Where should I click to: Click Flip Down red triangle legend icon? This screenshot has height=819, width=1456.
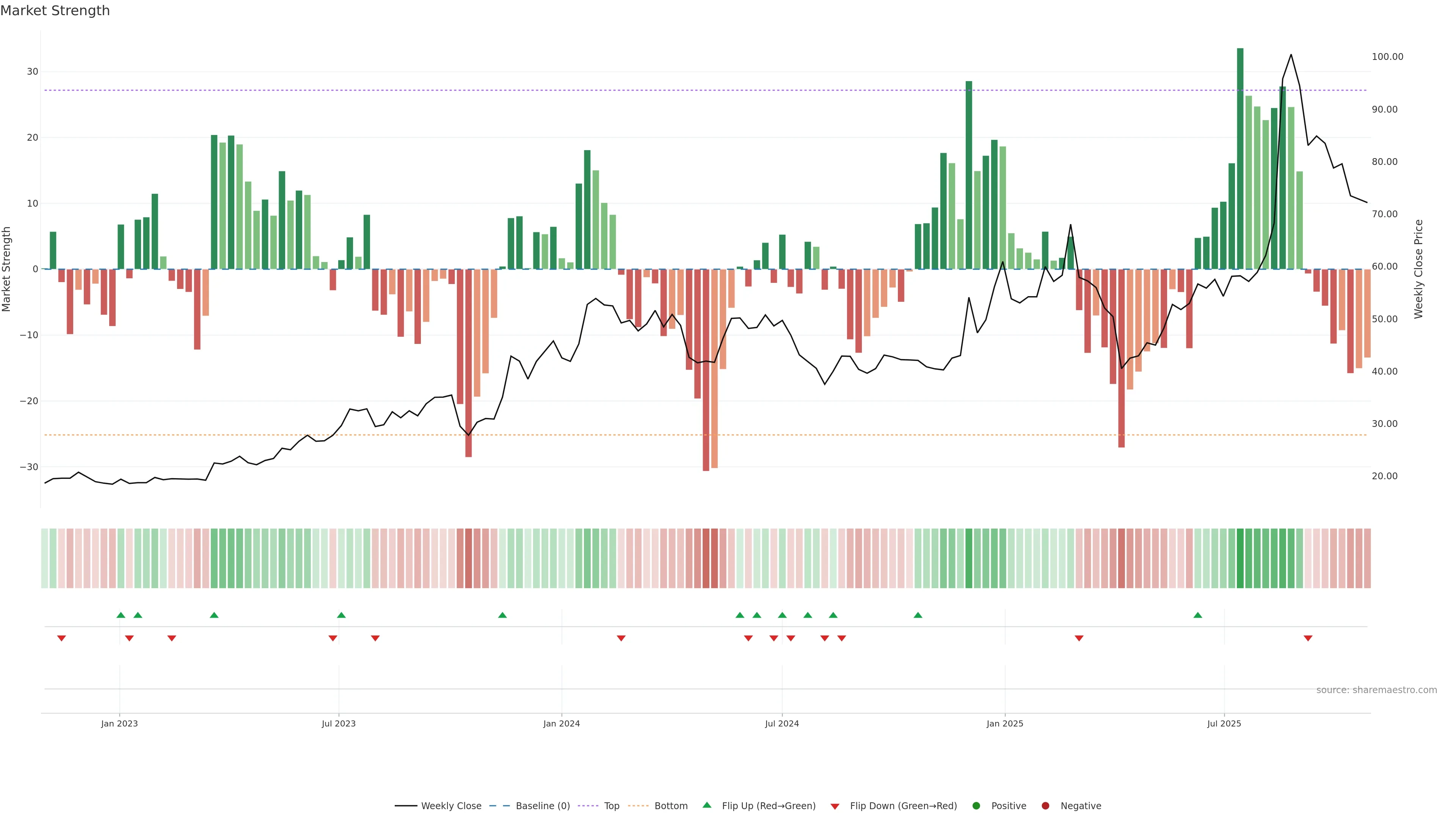(835, 806)
